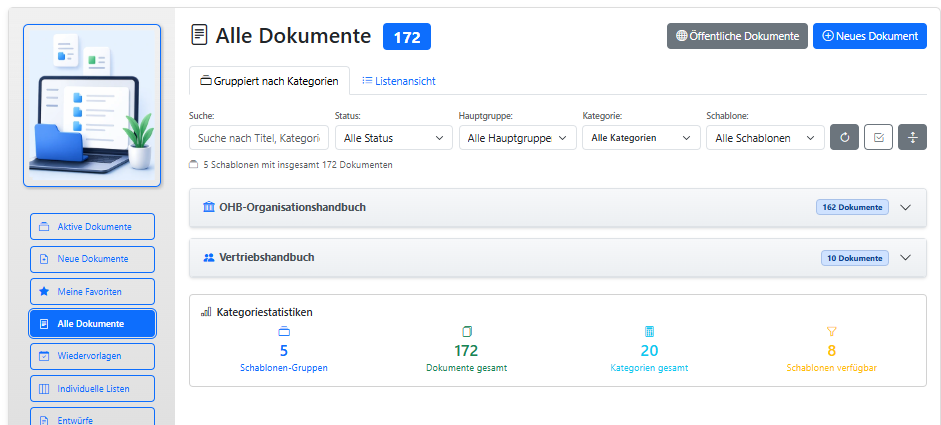This screenshot has height=425, width=941.
Task: Click the blue 172 count badge
Action: click(407, 37)
